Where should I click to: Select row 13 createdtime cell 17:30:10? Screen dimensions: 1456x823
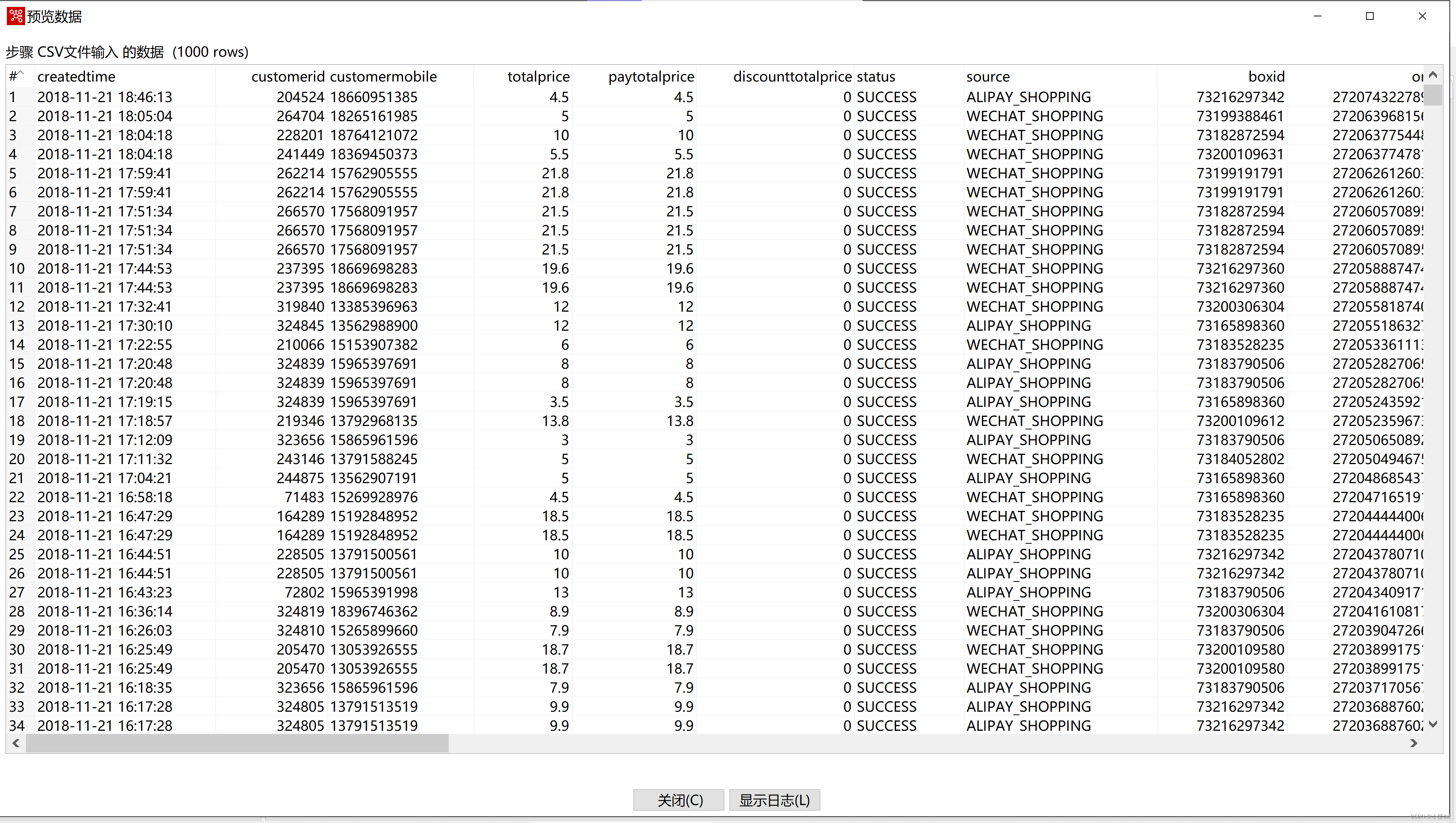pos(104,326)
